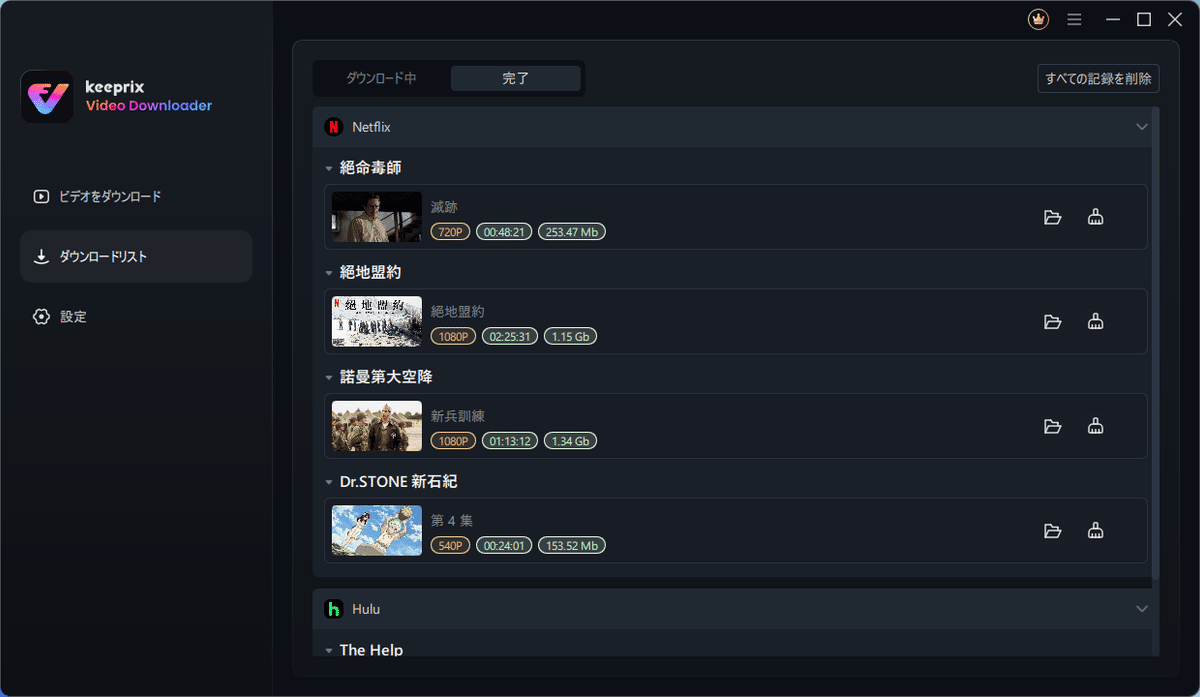Click the 540P resolution tag
This screenshot has width=1200, height=697.
coord(450,546)
